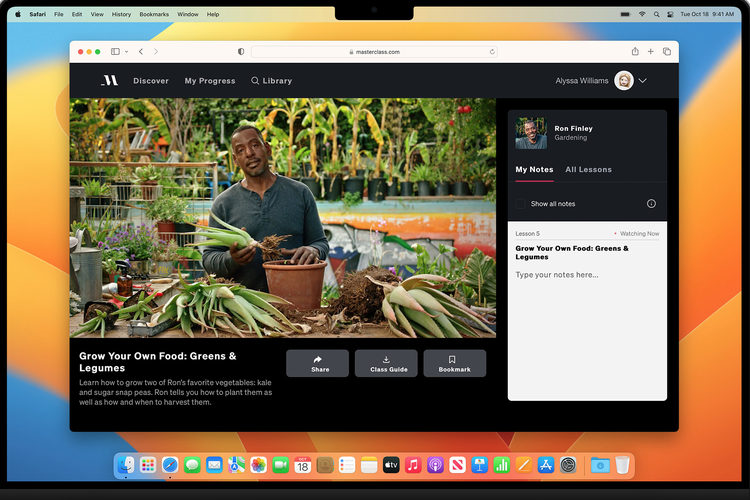The width and height of the screenshot is (750, 500).
Task: Open System Settings from the Dock
Action: [x=568, y=465]
